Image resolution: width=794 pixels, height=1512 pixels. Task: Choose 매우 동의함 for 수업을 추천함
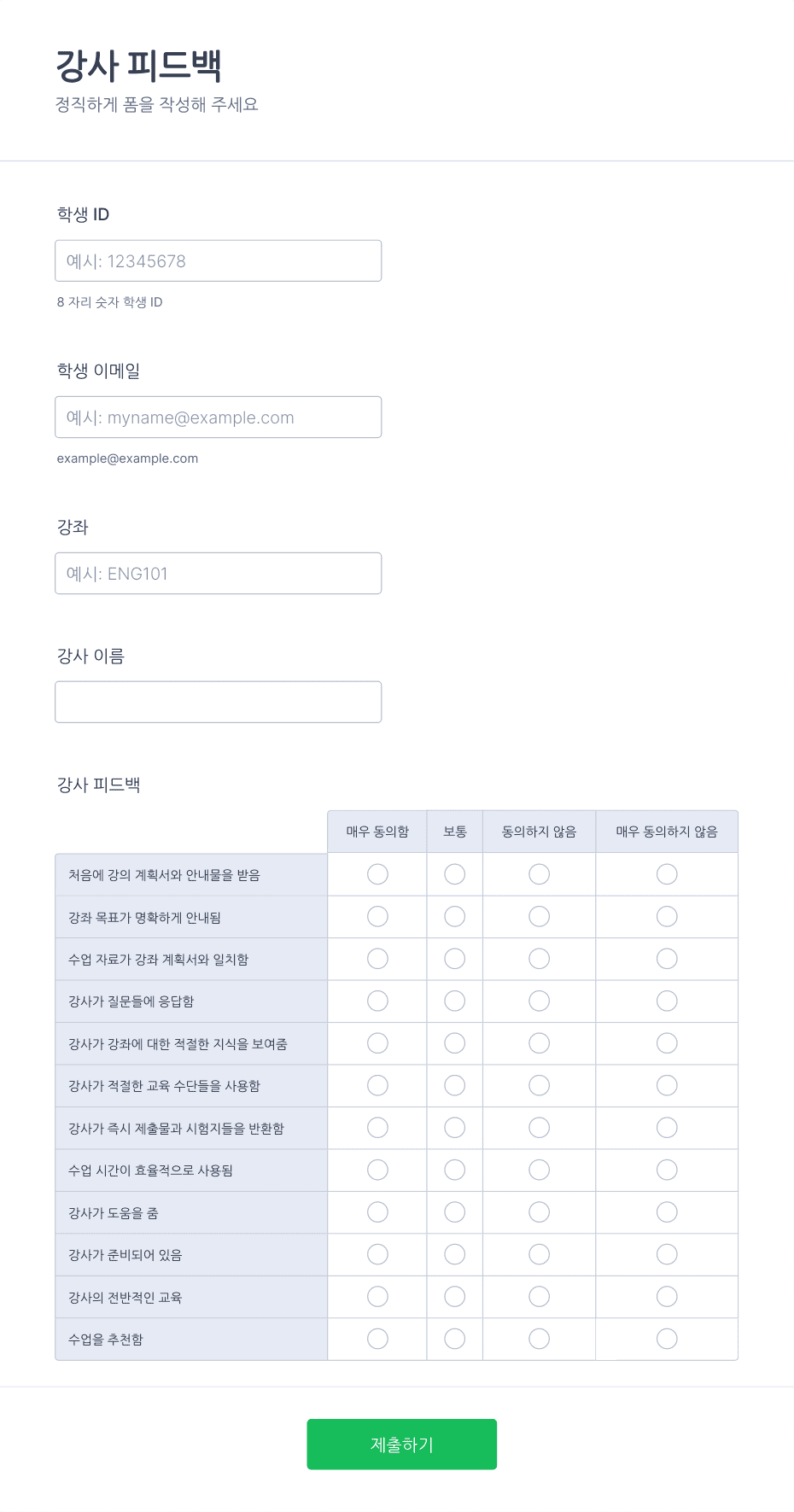(x=377, y=1339)
